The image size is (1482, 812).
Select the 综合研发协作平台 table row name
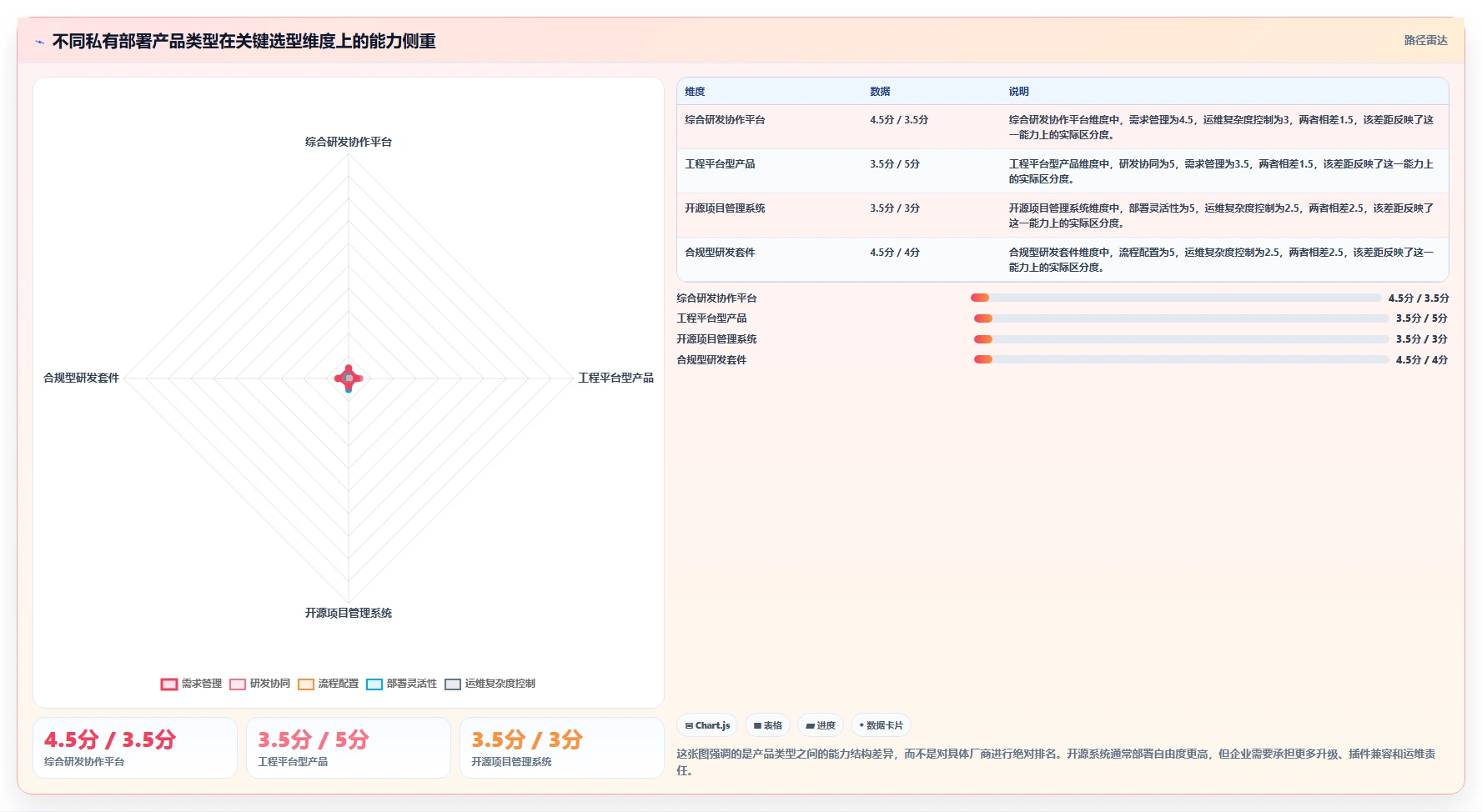[x=725, y=120]
